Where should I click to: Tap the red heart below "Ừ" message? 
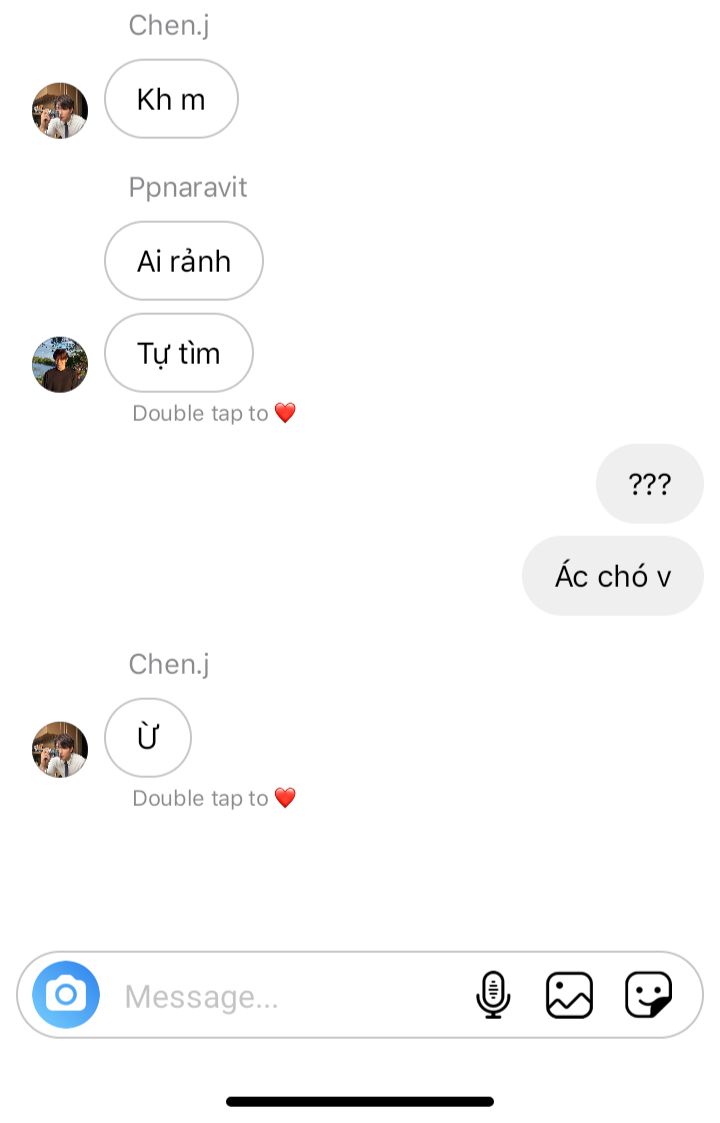click(x=285, y=797)
